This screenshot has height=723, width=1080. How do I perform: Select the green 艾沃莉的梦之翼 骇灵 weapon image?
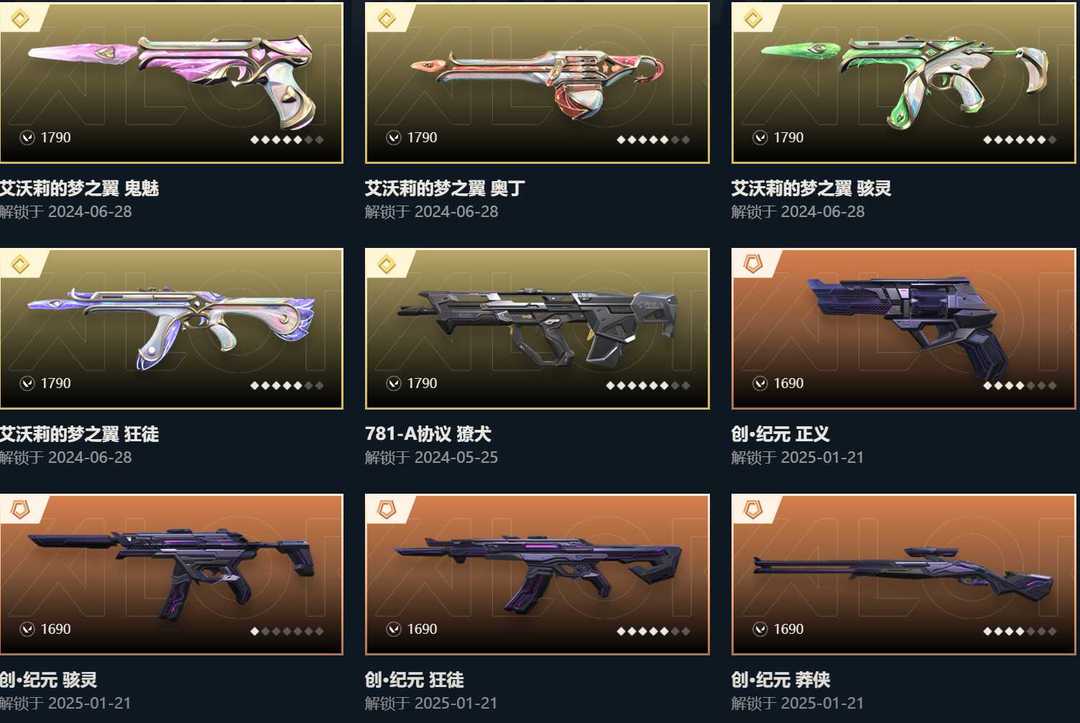click(x=904, y=81)
